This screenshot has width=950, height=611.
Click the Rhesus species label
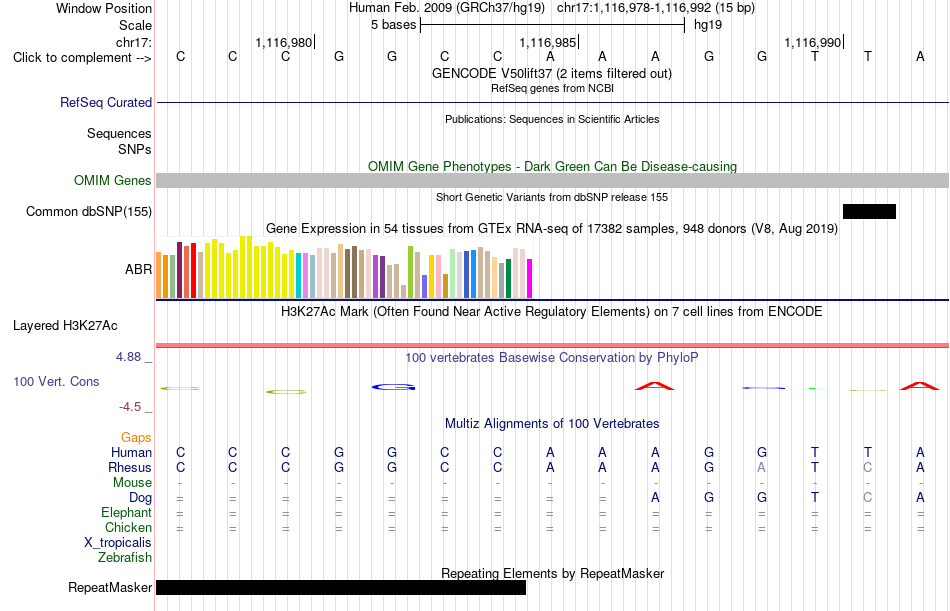point(130,467)
